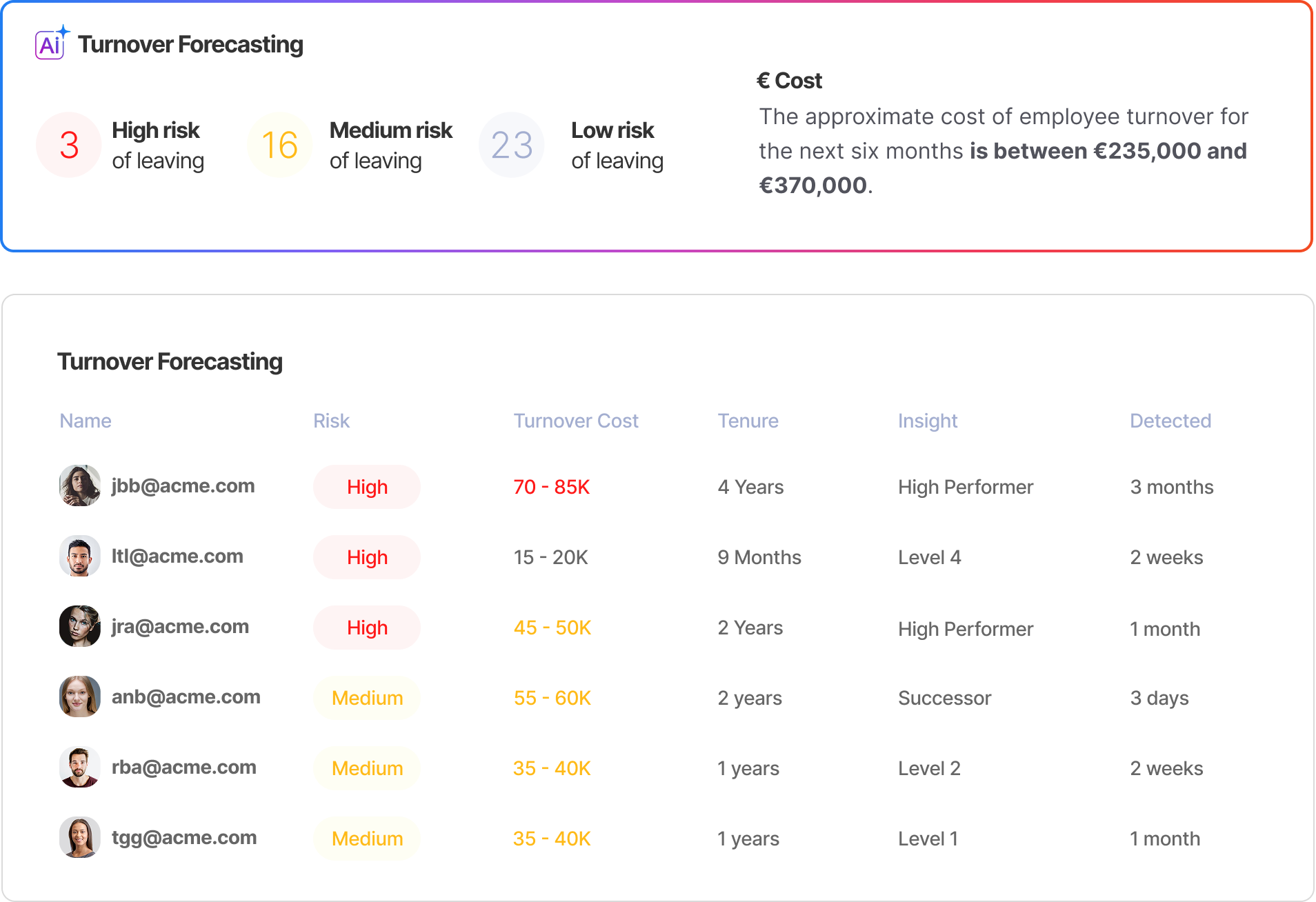
Task: Click the yellow medium risk count circle
Action: (x=279, y=145)
